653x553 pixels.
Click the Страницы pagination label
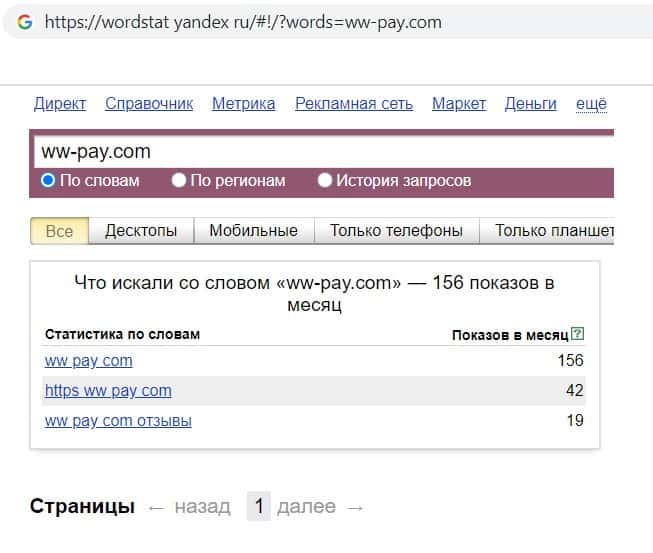click(x=82, y=506)
